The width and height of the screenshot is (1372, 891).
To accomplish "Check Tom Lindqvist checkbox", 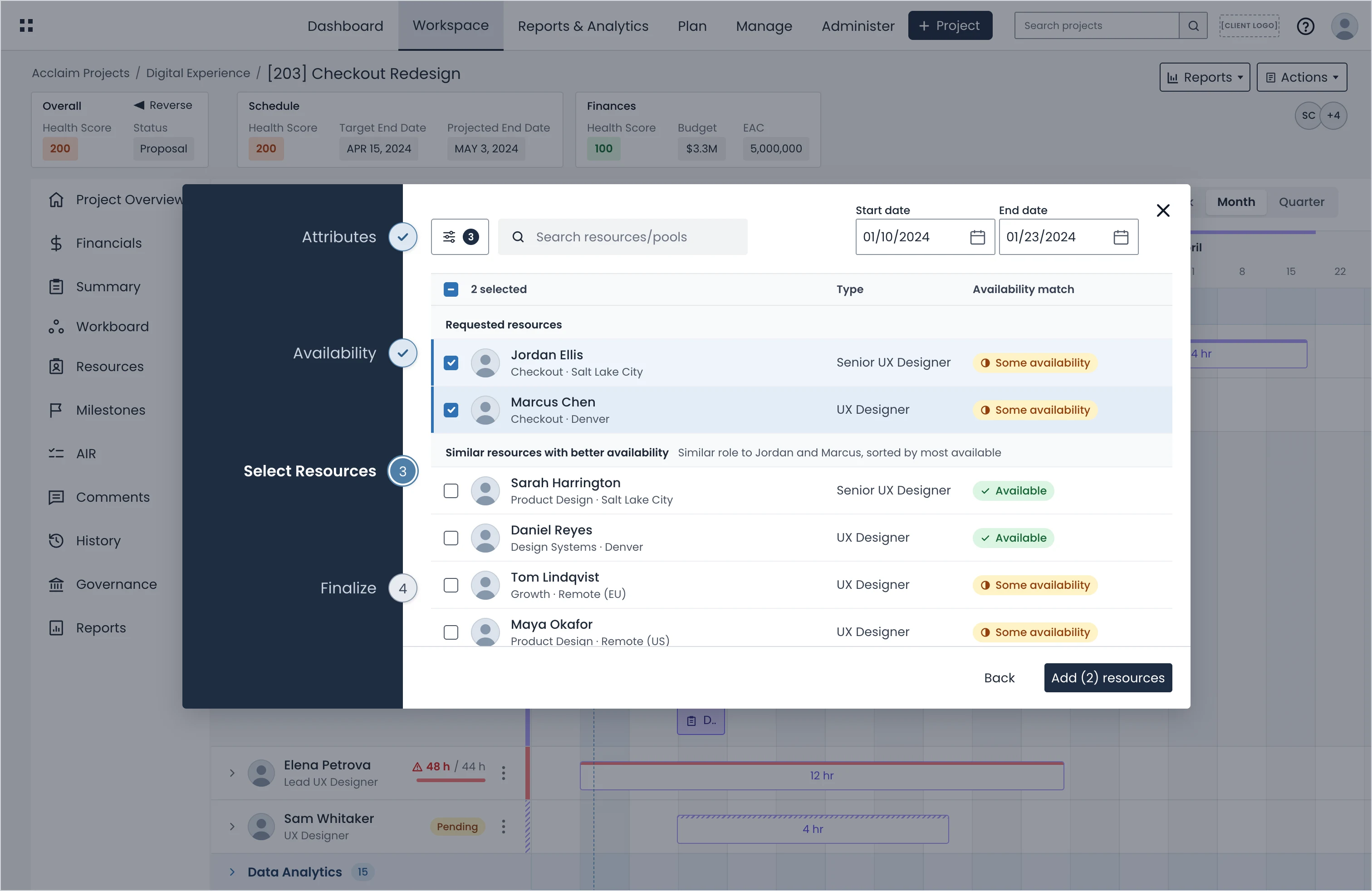I will (451, 585).
